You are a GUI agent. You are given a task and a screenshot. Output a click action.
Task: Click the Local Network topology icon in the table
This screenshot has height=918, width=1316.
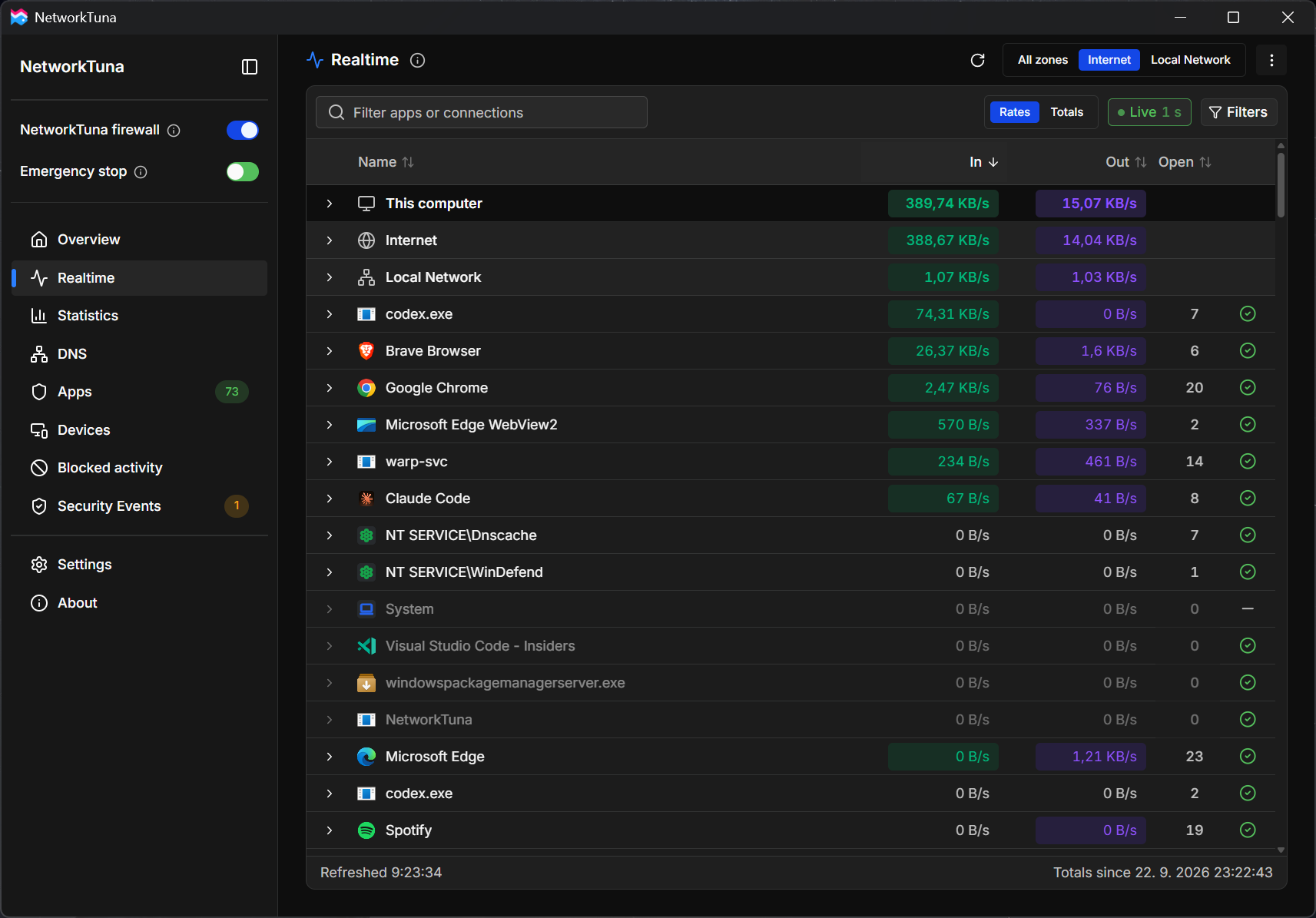coord(366,277)
